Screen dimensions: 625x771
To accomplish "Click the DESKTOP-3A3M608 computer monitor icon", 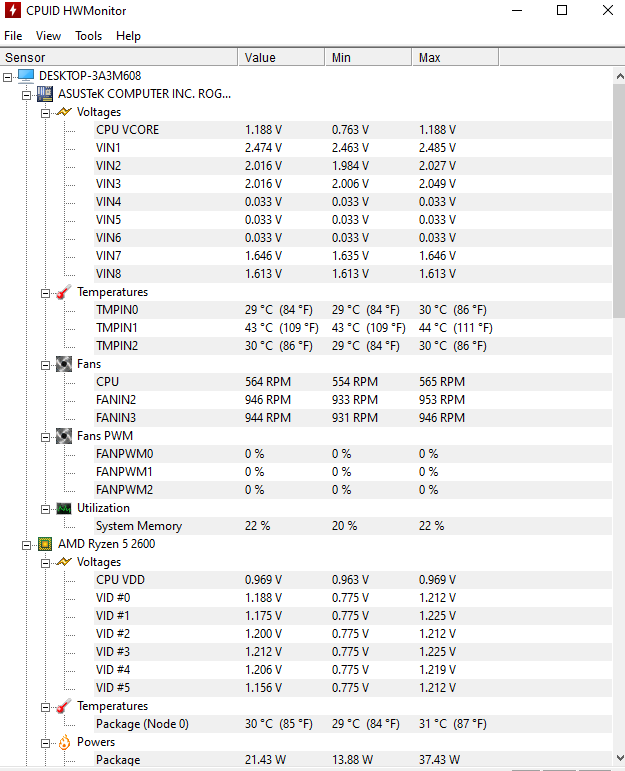I will [x=26, y=76].
